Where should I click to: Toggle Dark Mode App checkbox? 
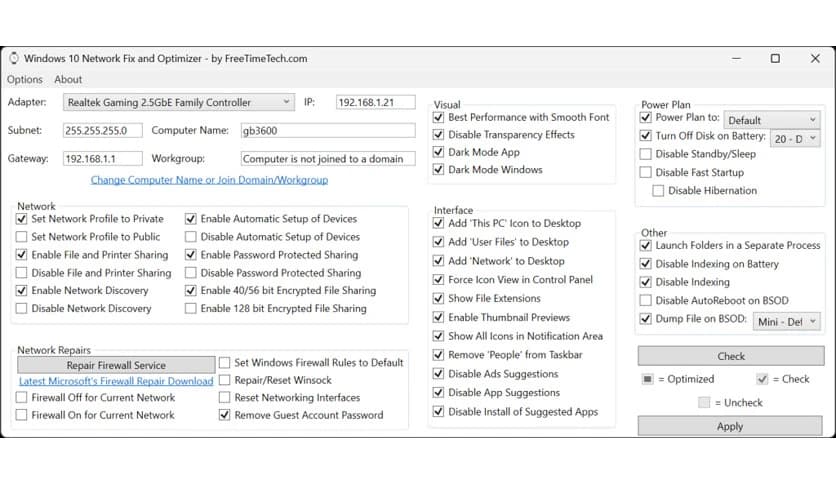pos(439,152)
